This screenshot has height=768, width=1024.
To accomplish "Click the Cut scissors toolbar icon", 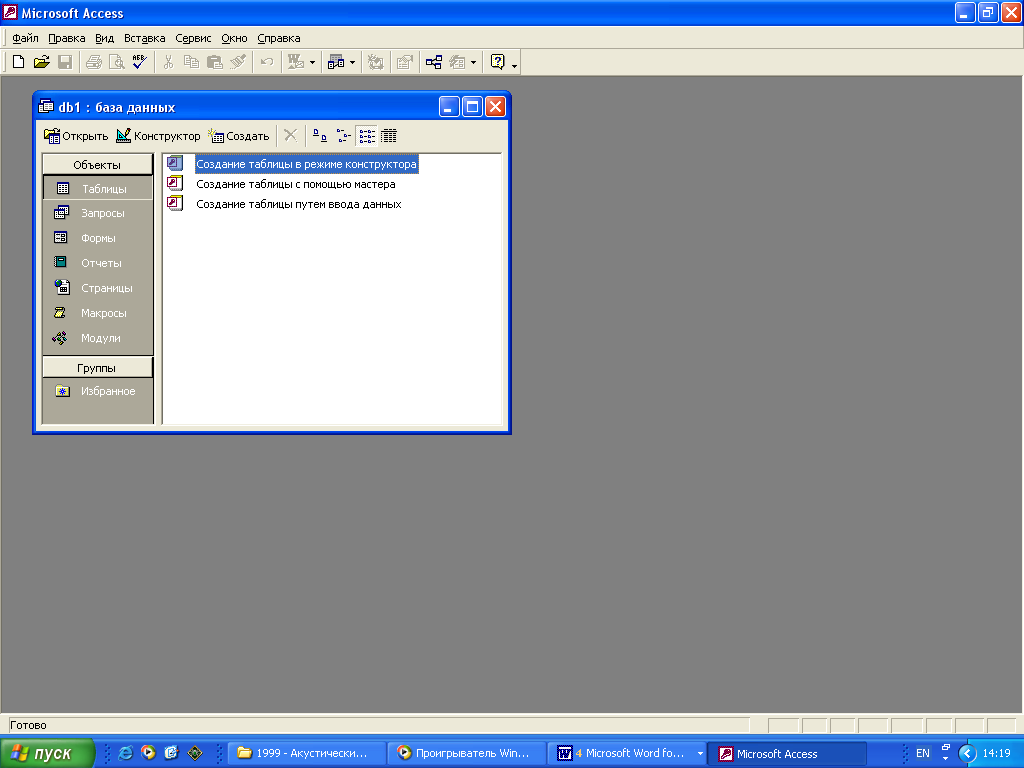I will click(168, 62).
